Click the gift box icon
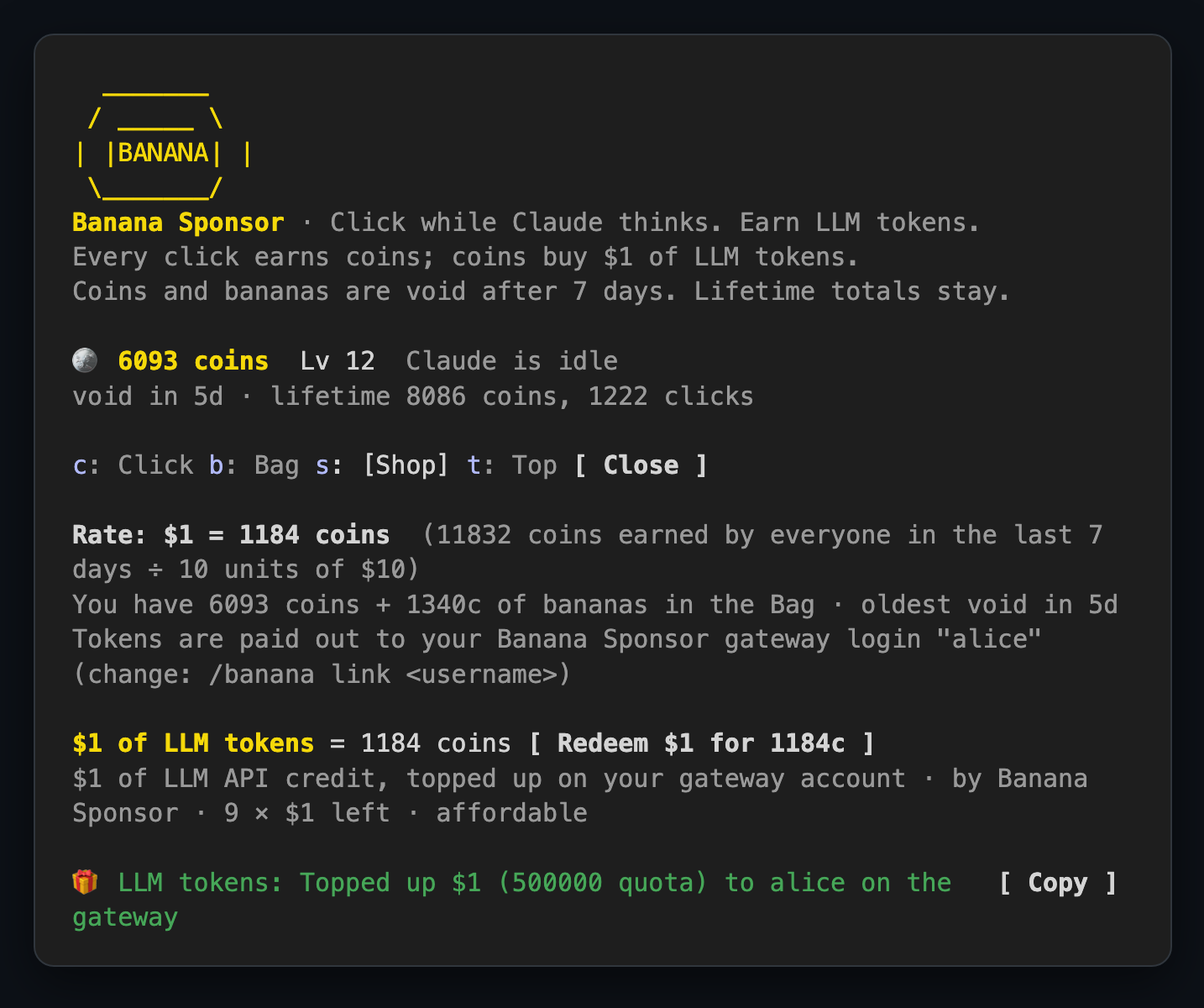The image size is (1204, 1008). [x=85, y=883]
